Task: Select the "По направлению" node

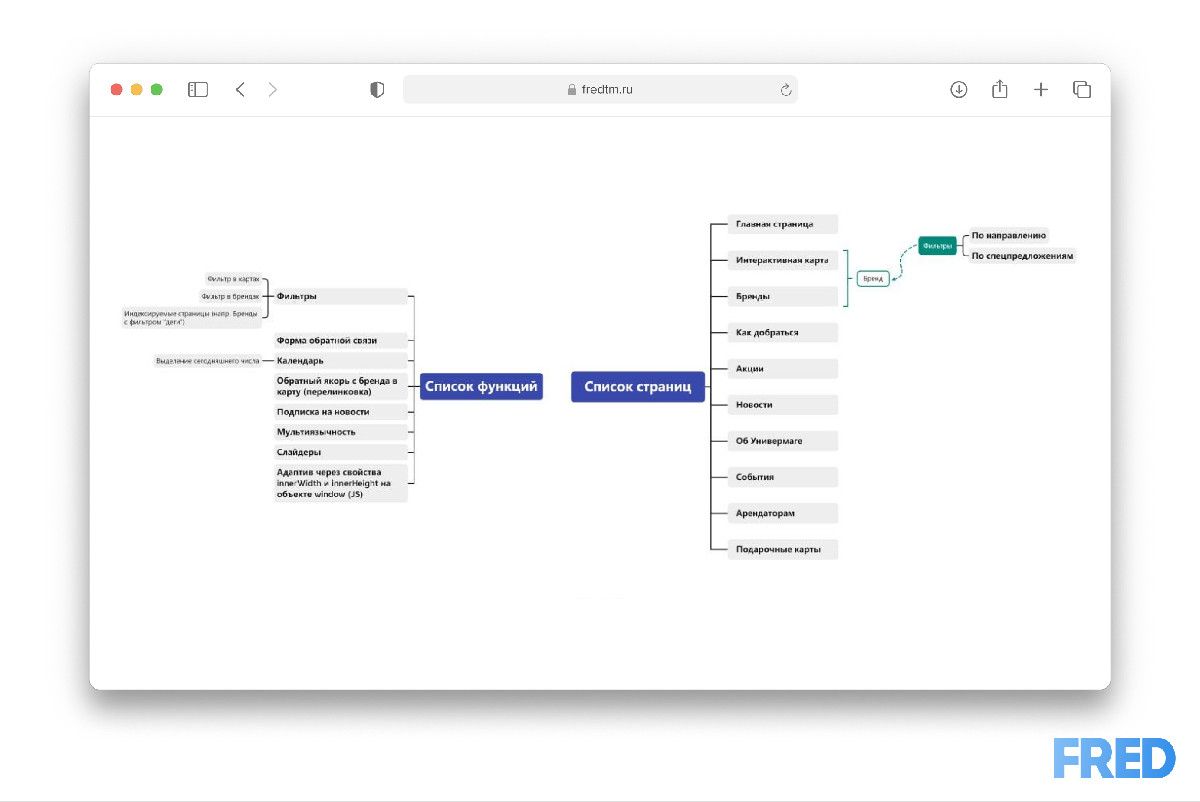Action: [1008, 236]
